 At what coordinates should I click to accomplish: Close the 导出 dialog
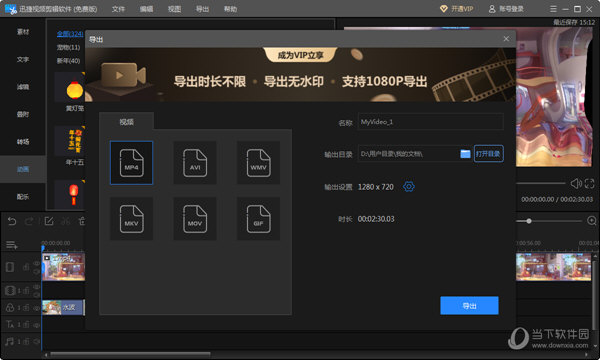tap(506, 39)
